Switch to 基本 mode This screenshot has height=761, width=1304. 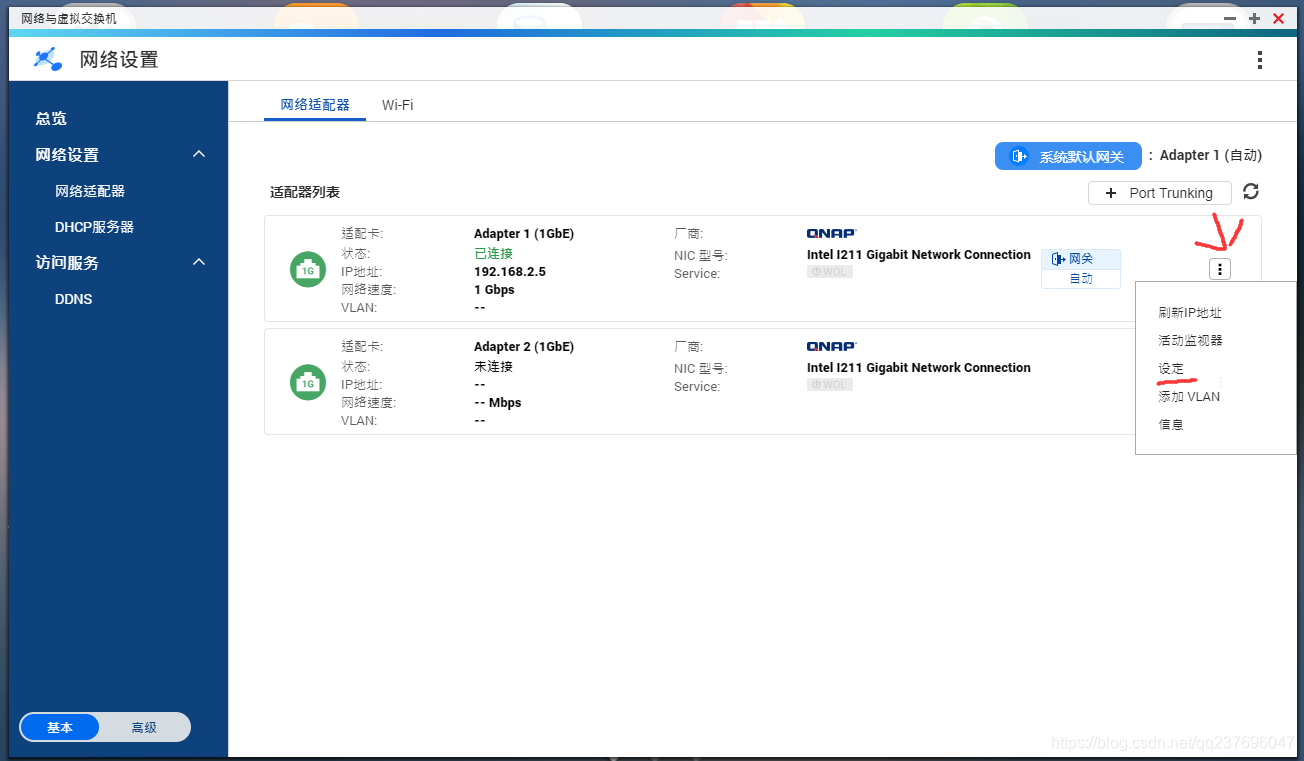(60, 727)
